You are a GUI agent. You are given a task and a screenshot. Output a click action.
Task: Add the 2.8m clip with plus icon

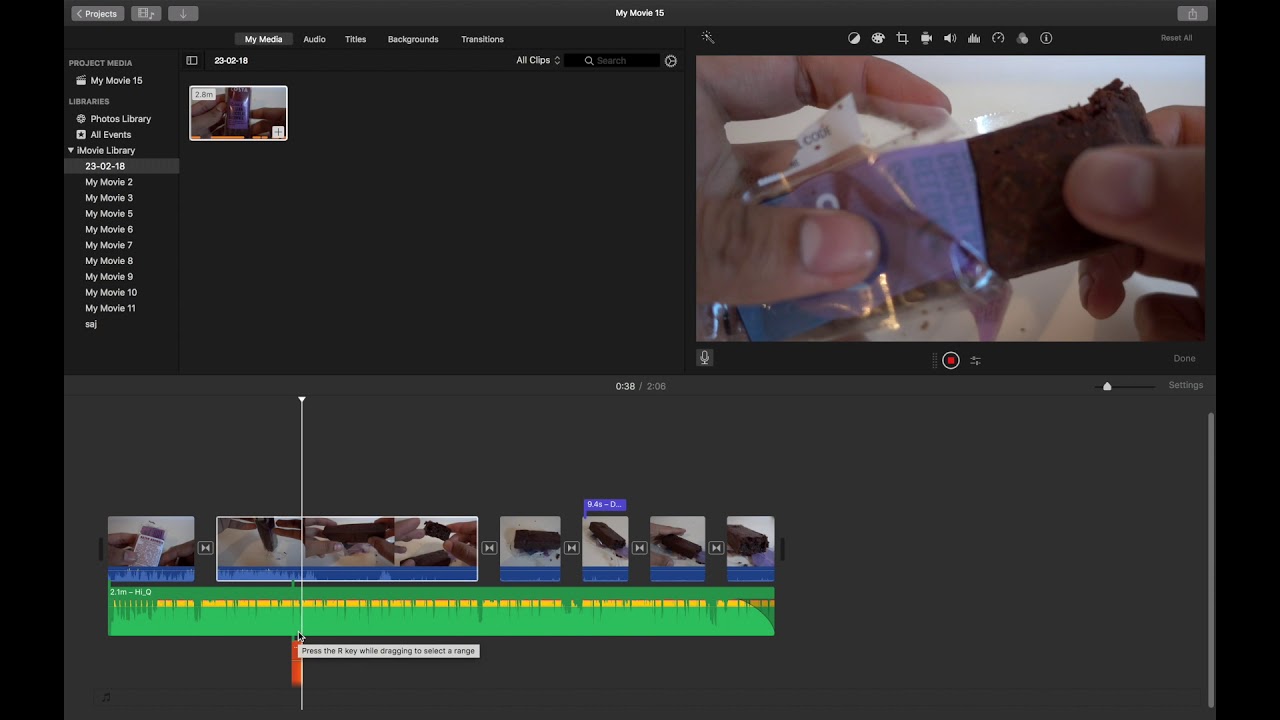point(278,132)
